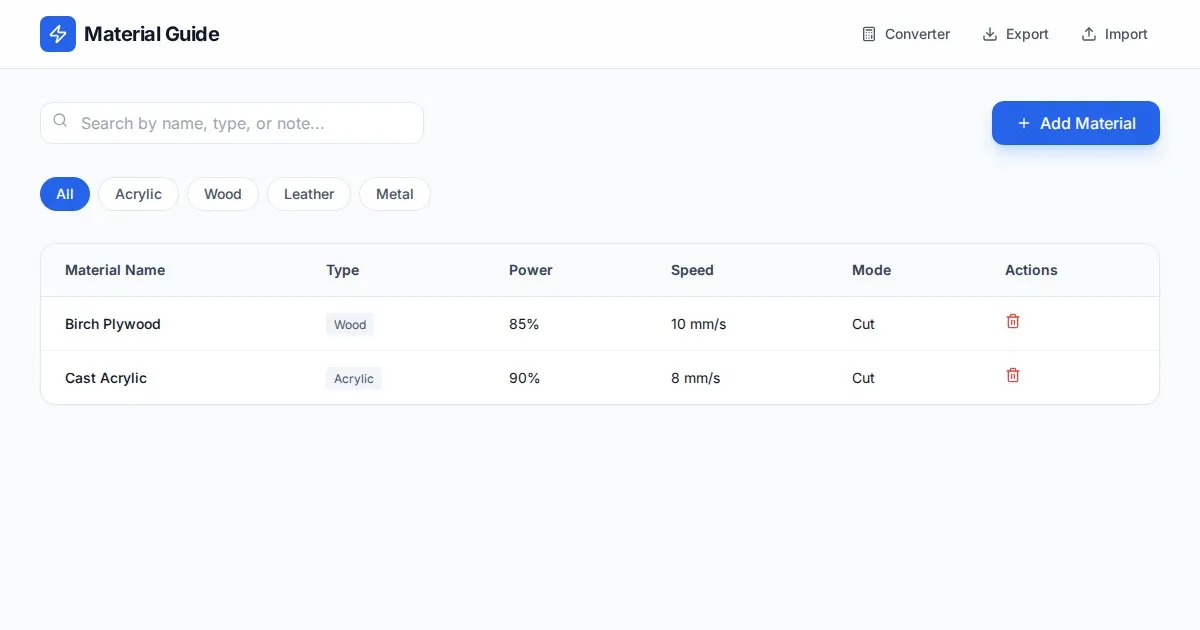Delete the Birch Plywood row
The image size is (1200, 630).
point(1013,321)
